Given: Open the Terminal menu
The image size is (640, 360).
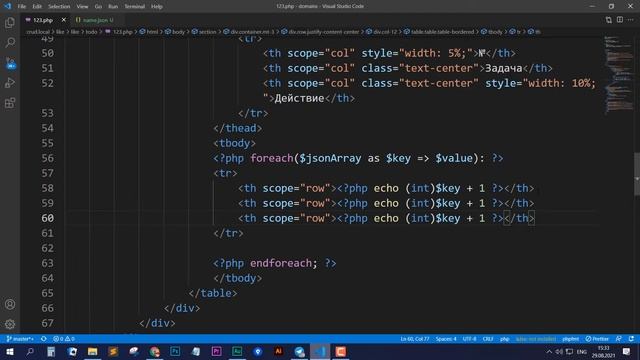Looking at the screenshot, I should (134, 7).
